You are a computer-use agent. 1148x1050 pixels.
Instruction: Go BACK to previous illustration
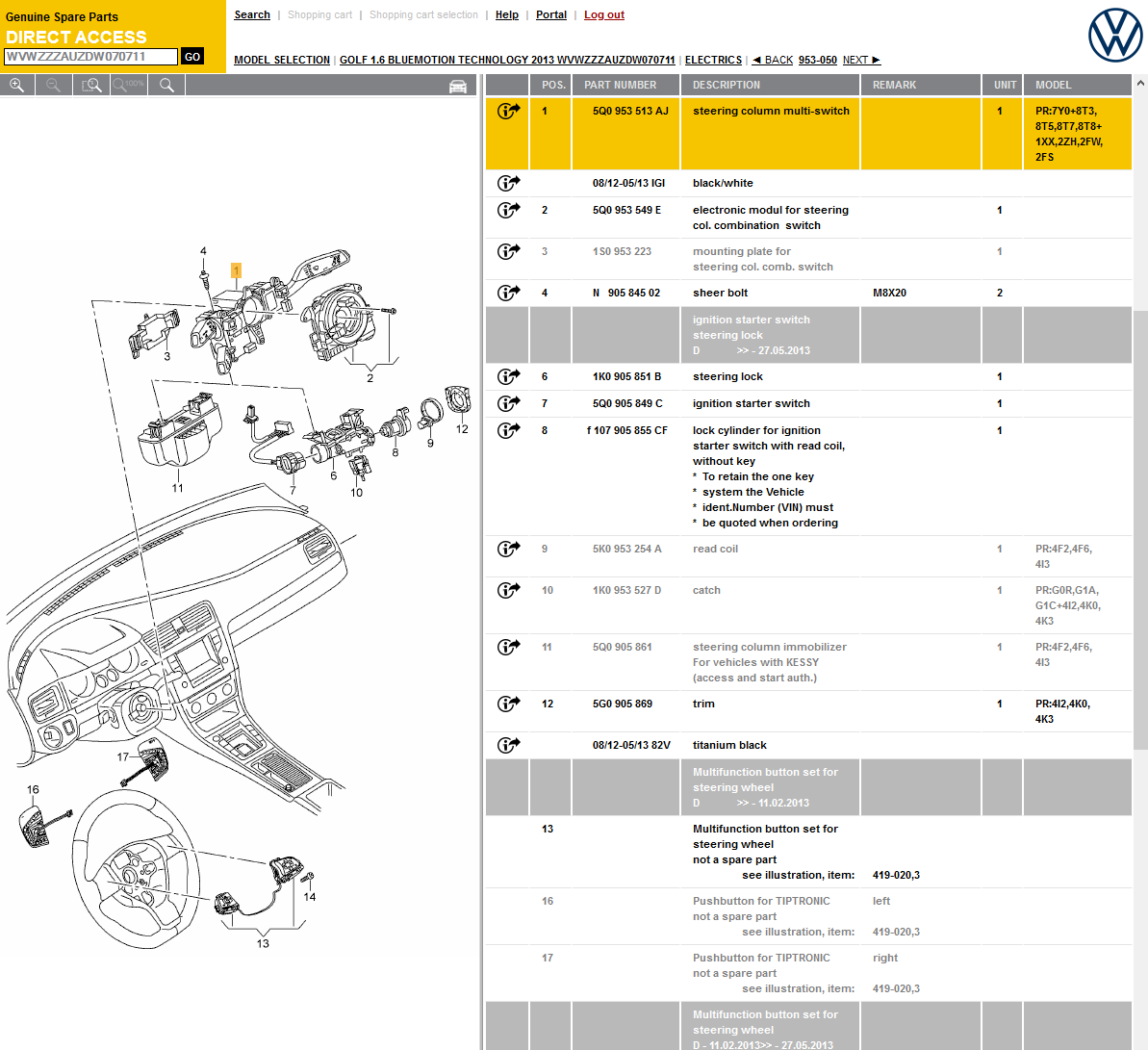773,60
